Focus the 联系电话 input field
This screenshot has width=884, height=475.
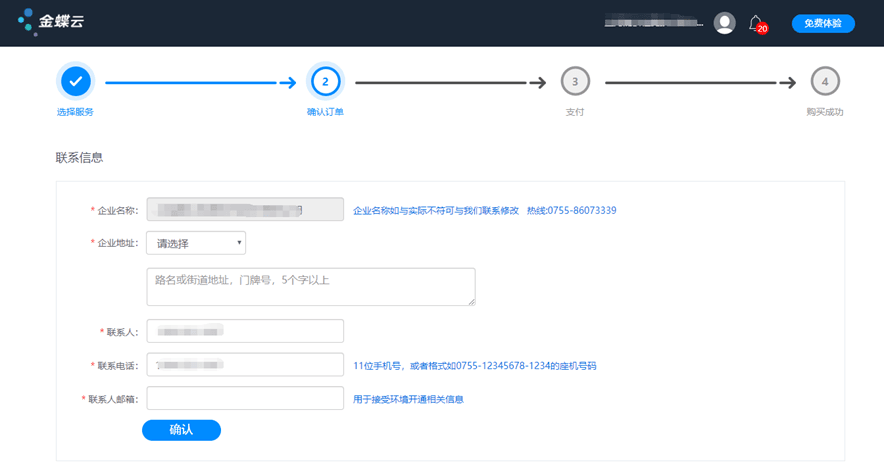(x=245, y=365)
